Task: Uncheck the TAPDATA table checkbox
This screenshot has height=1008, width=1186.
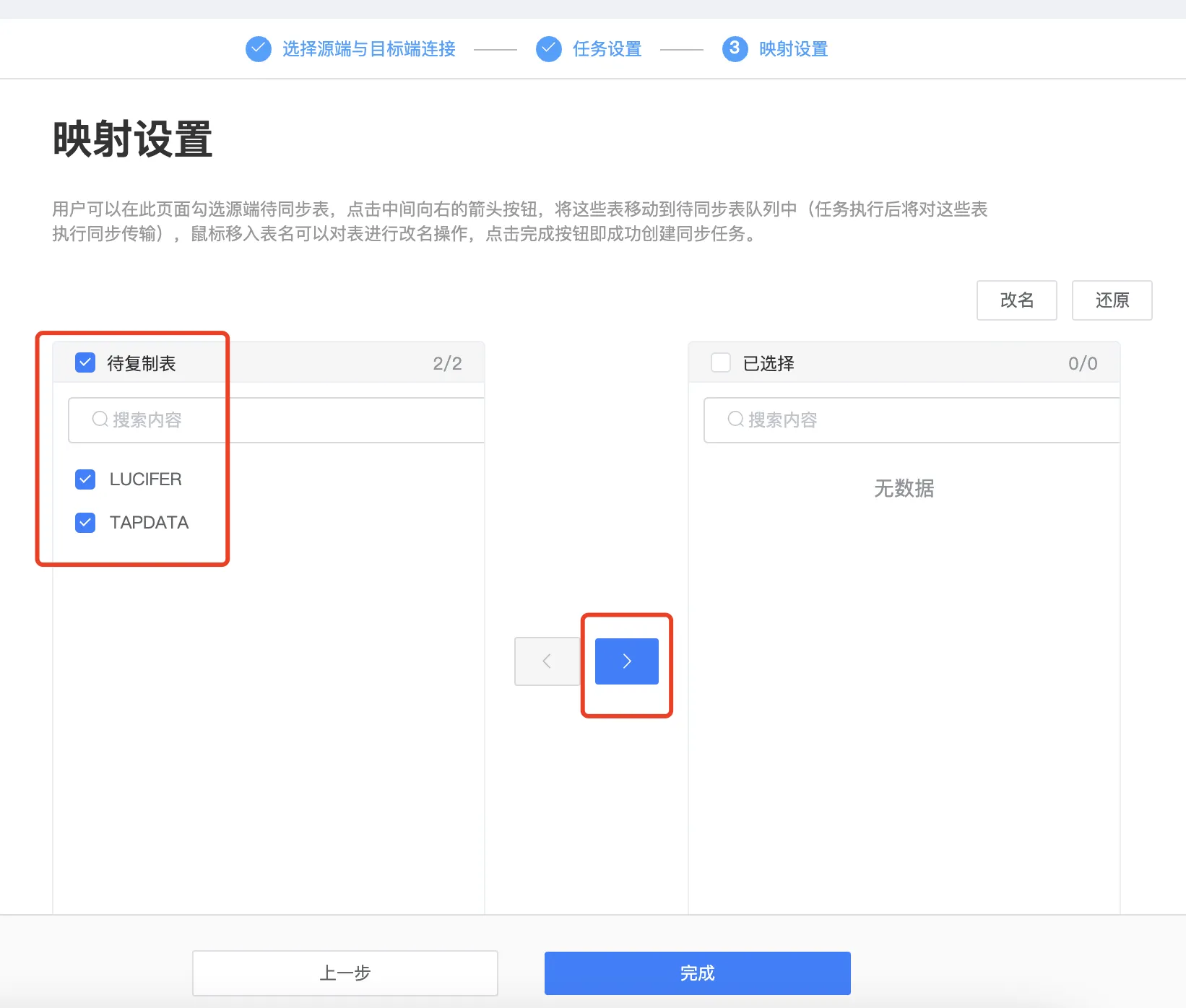Action: point(85,522)
